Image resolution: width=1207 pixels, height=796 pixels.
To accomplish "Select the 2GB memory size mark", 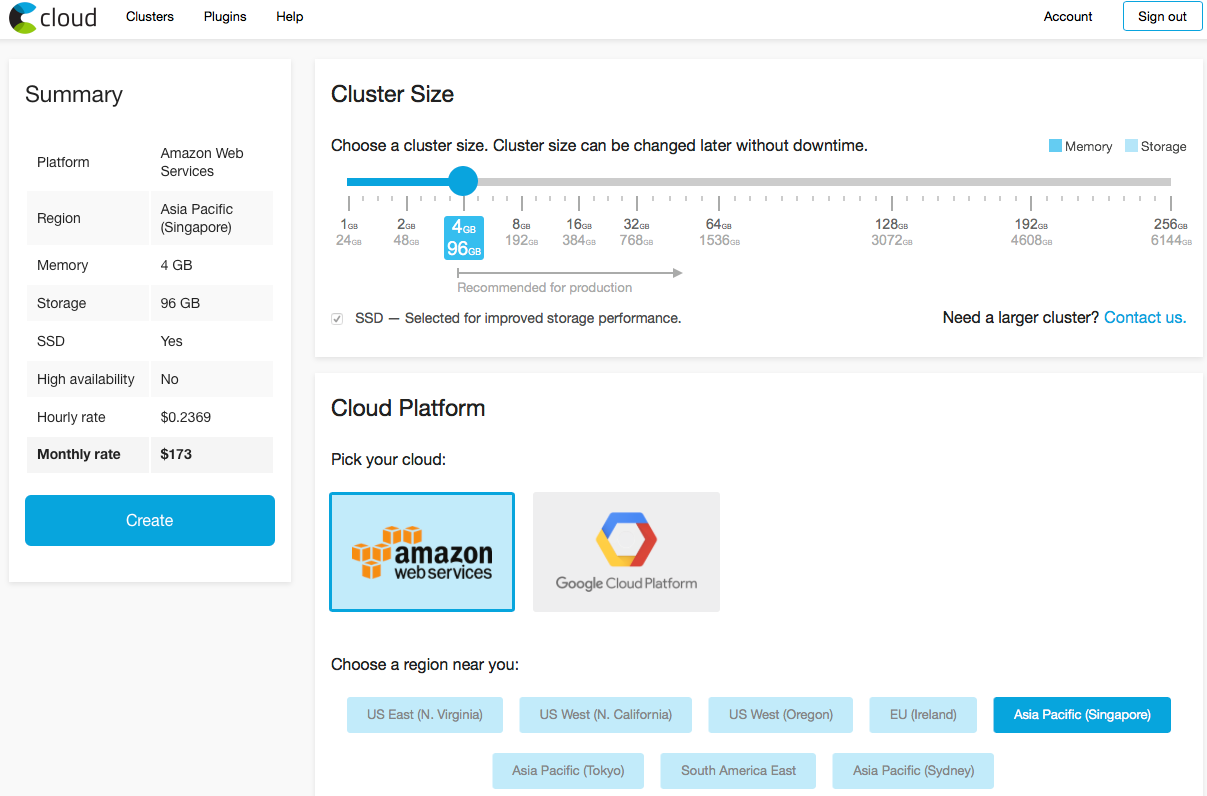I will click(x=407, y=225).
